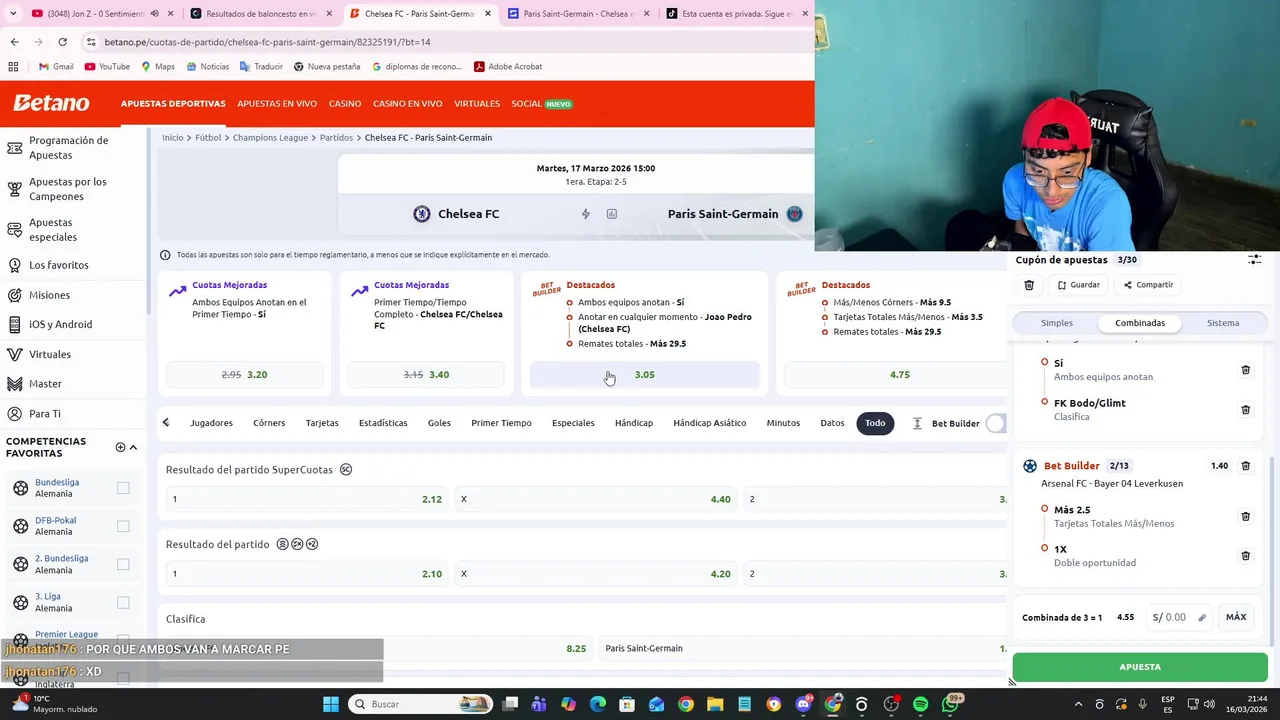1280x720 pixels.
Task: Reload the page with browser refresh icon
Action: click(62, 42)
